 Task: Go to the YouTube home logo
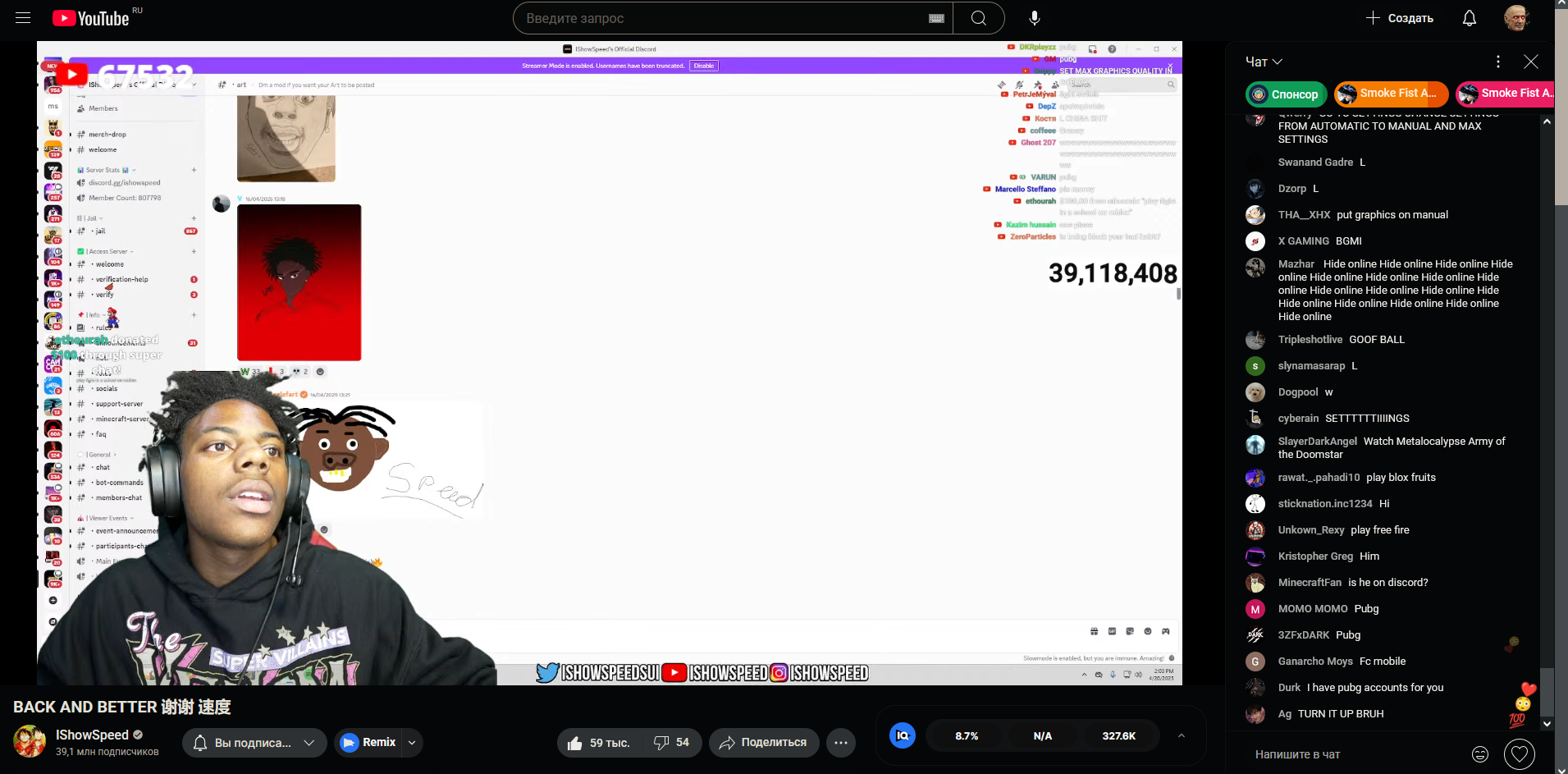91,18
